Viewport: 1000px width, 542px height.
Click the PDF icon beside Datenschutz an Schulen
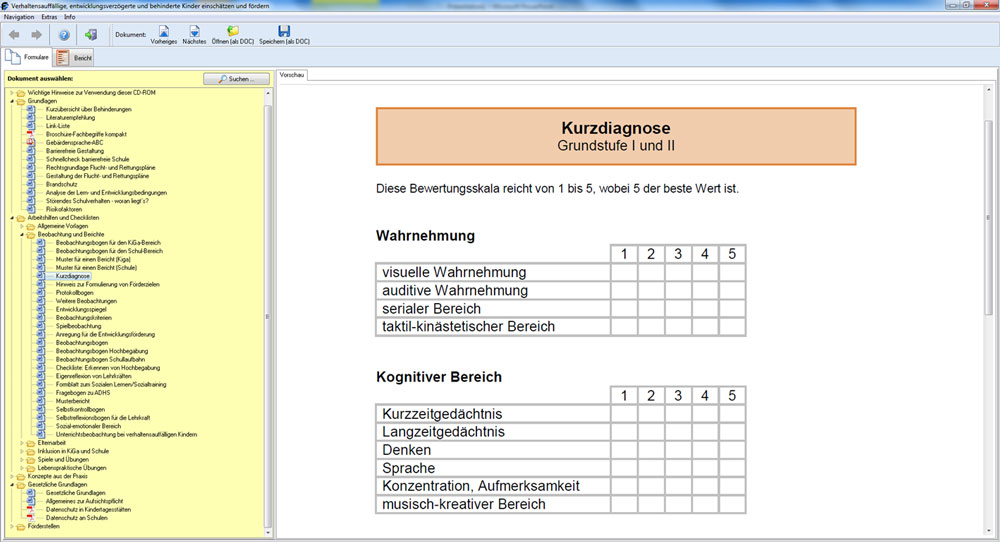(31, 518)
